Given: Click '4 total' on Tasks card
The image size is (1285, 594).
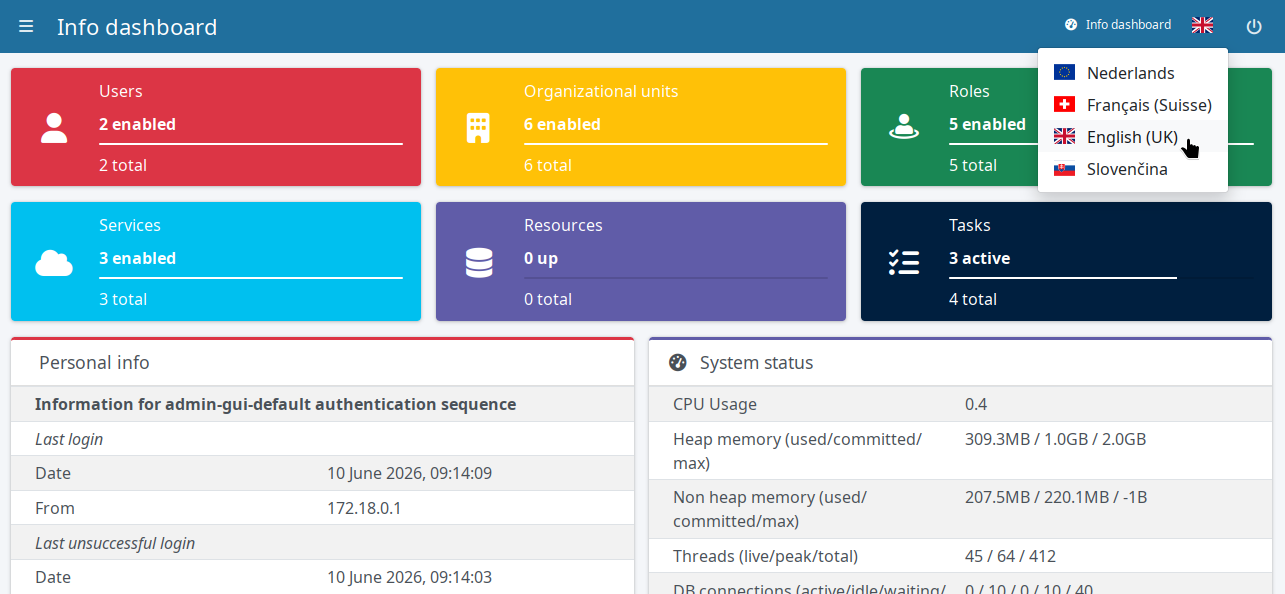Looking at the screenshot, I should click(x=973, y=299).
